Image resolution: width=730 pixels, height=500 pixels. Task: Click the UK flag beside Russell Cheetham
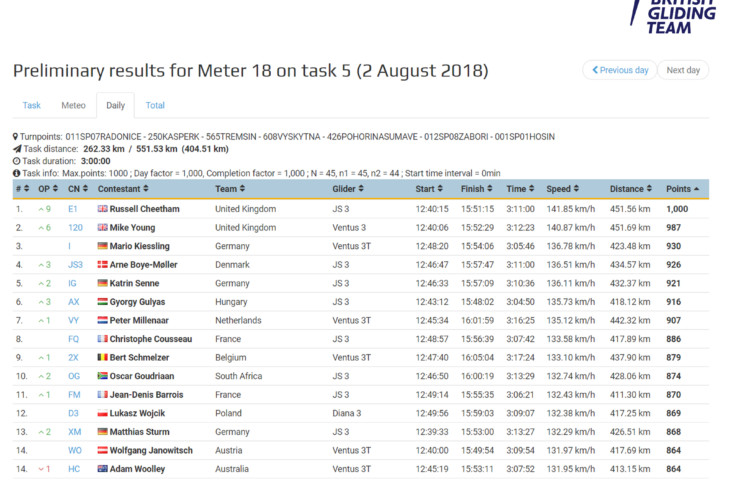point(102,209)
